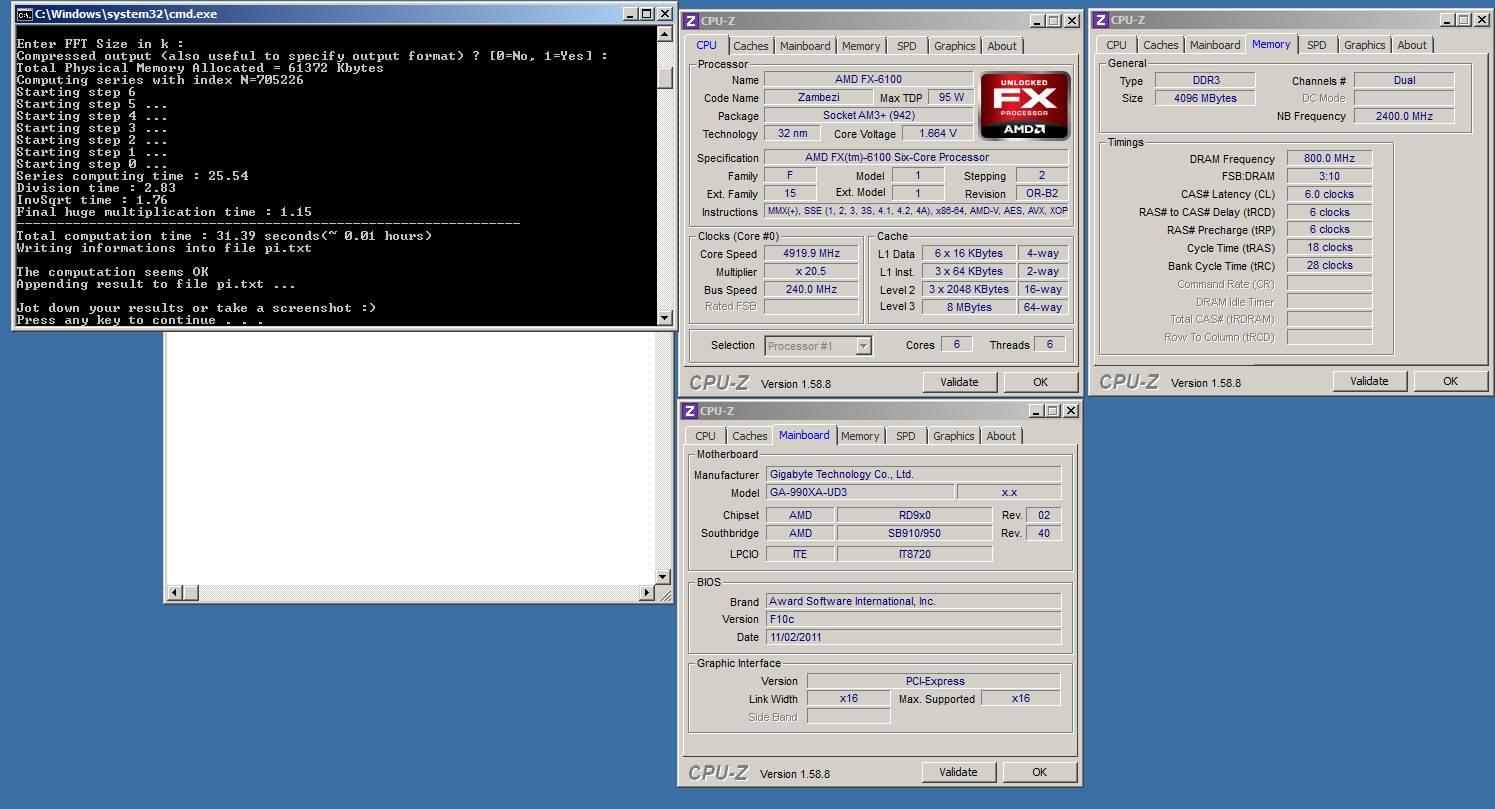Click the LPCIO chip value IT8720

[914, 554]
